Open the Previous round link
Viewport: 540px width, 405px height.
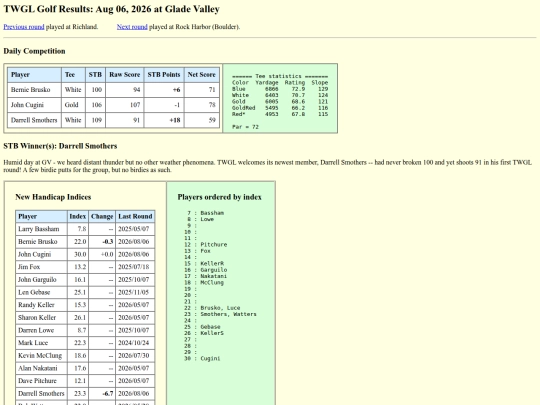(x=24, y=27)
